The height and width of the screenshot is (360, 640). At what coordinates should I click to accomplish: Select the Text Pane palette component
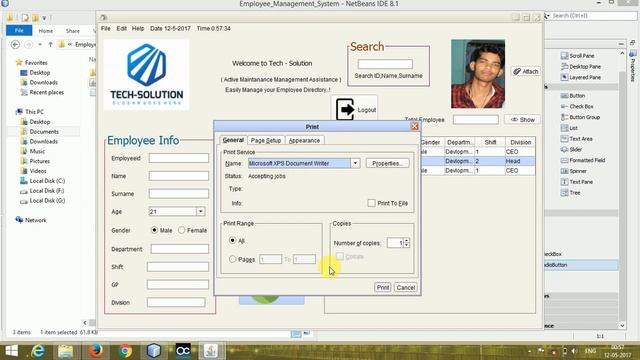(577, 182)
